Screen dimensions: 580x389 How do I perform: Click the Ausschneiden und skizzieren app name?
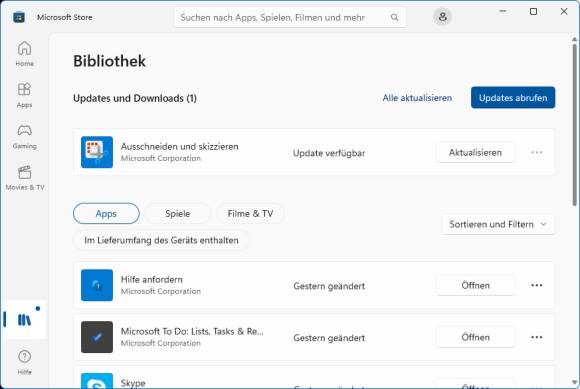click(x=179, y=146)
